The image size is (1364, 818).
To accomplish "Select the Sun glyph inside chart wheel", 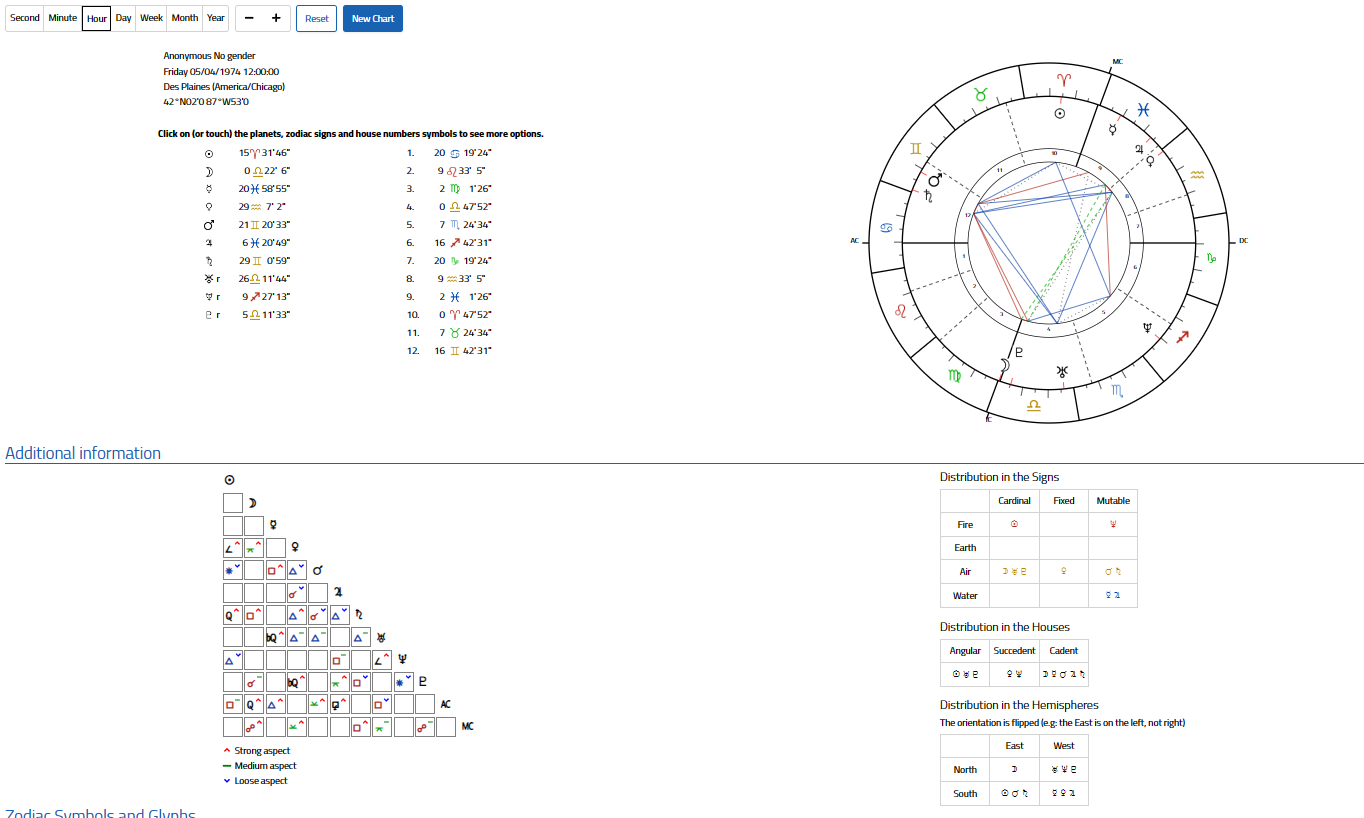I will [x=1060, y=113].
